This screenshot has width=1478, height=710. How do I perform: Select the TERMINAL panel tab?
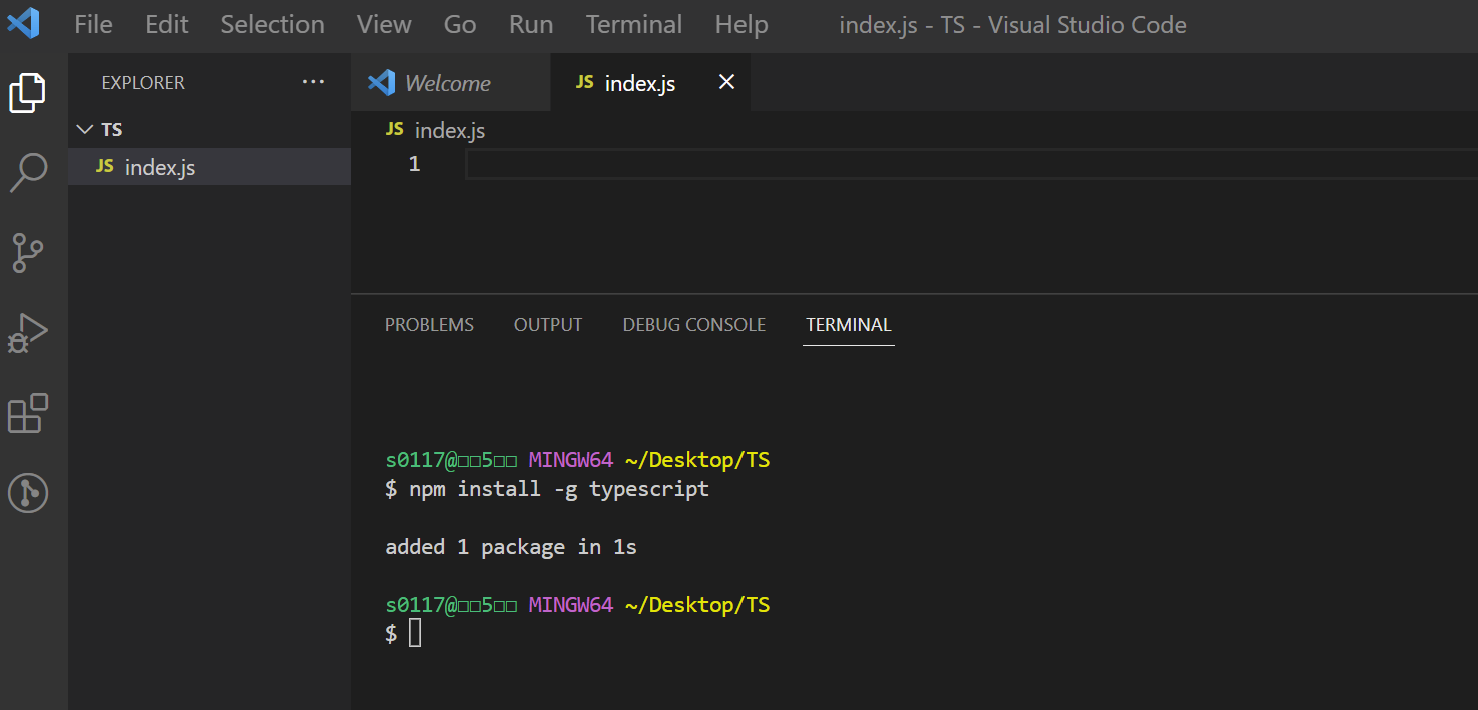coord(849,325)
